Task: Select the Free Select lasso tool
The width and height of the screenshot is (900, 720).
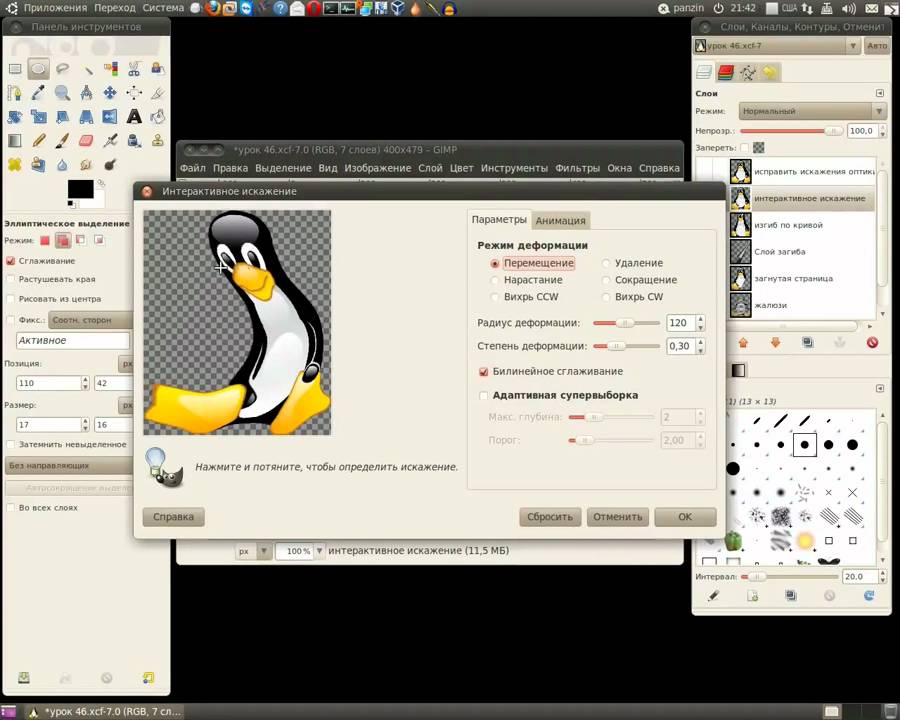Action: [63, 69]
